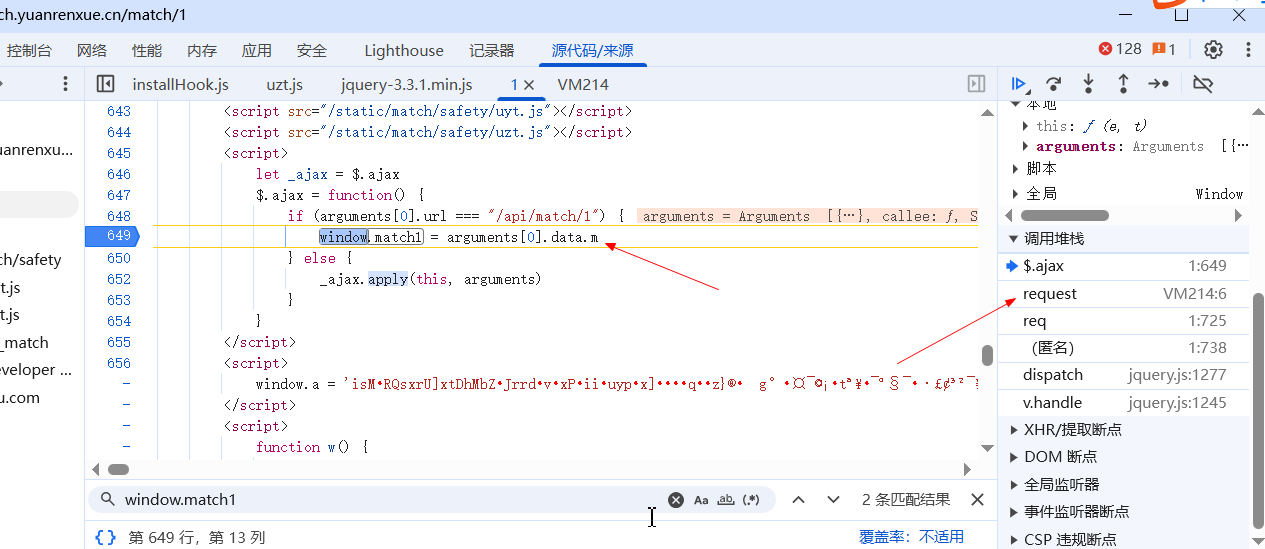Step into next function call

(1088, 84)
